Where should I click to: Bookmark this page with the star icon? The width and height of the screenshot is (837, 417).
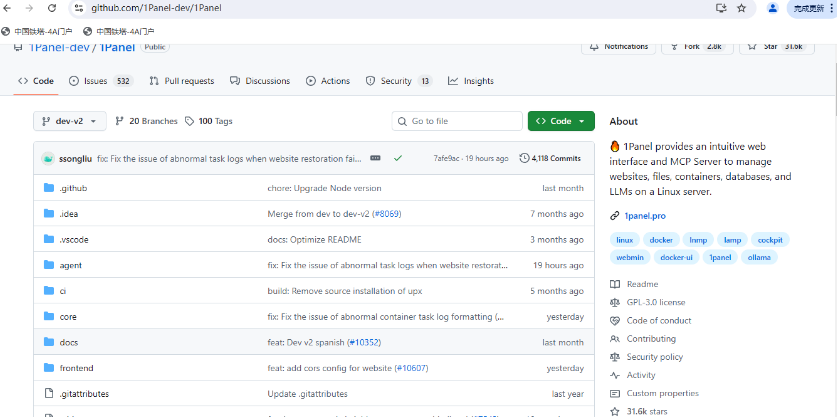pos(741,8)
